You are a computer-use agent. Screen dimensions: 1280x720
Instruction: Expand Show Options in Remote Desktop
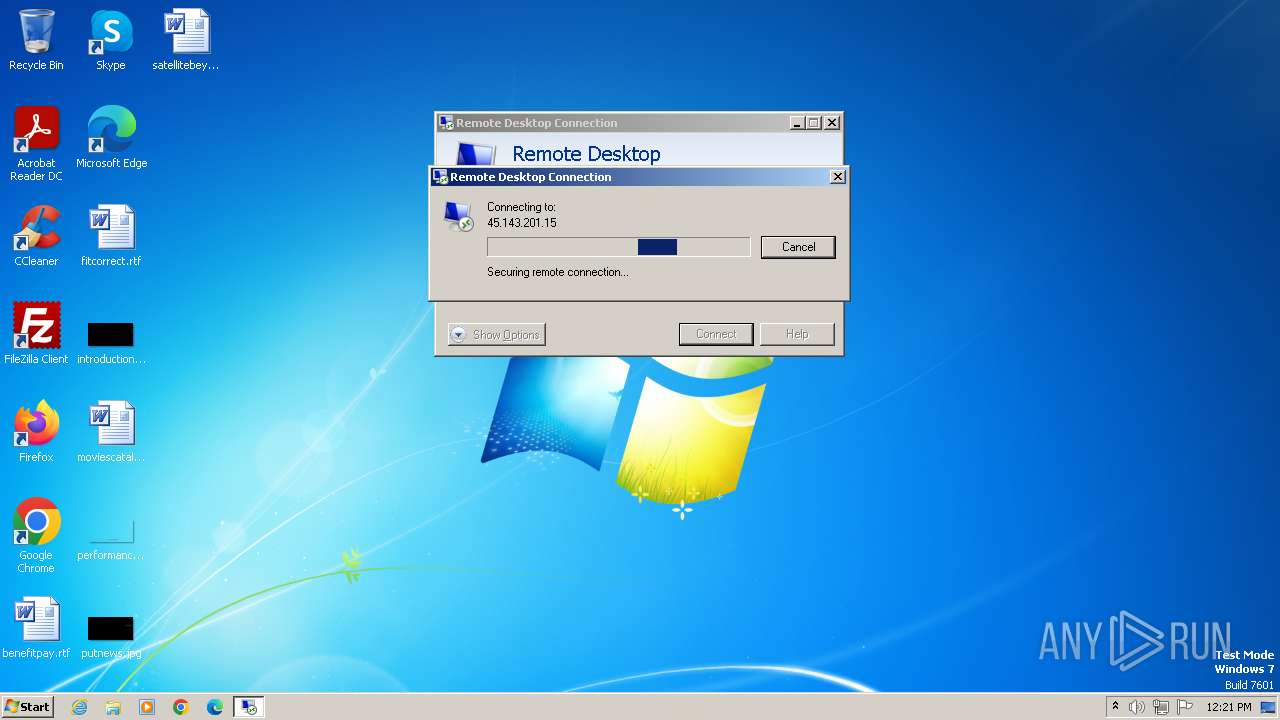pos(496,335)
